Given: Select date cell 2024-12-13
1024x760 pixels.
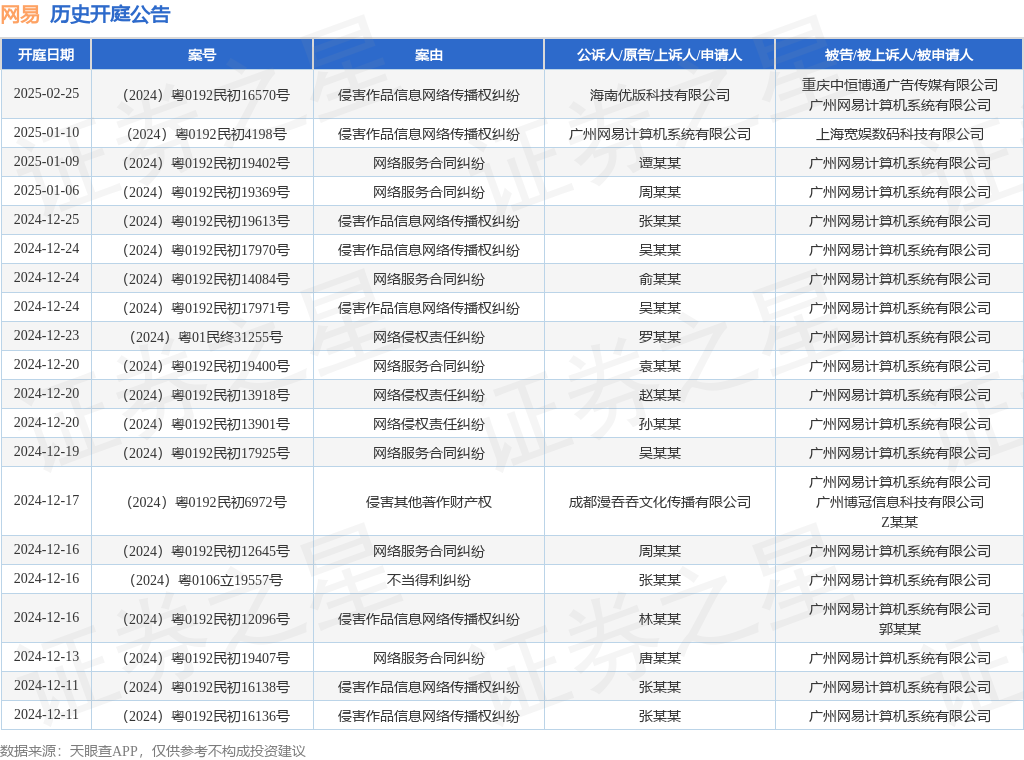Looking at the screenshot, I should (x=46, y=657).
